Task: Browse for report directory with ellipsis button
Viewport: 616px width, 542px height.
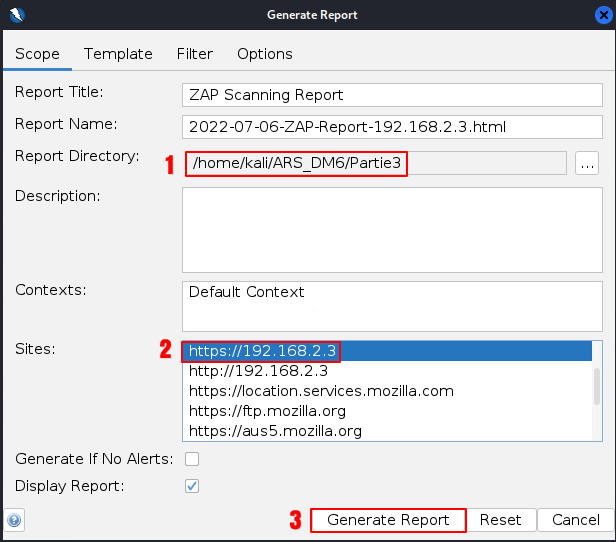Action: (x=587, y=163)
